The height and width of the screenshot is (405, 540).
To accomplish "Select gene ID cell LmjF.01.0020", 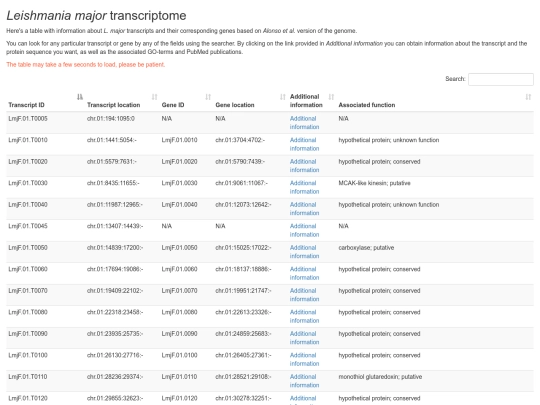I will pos(179,162).
